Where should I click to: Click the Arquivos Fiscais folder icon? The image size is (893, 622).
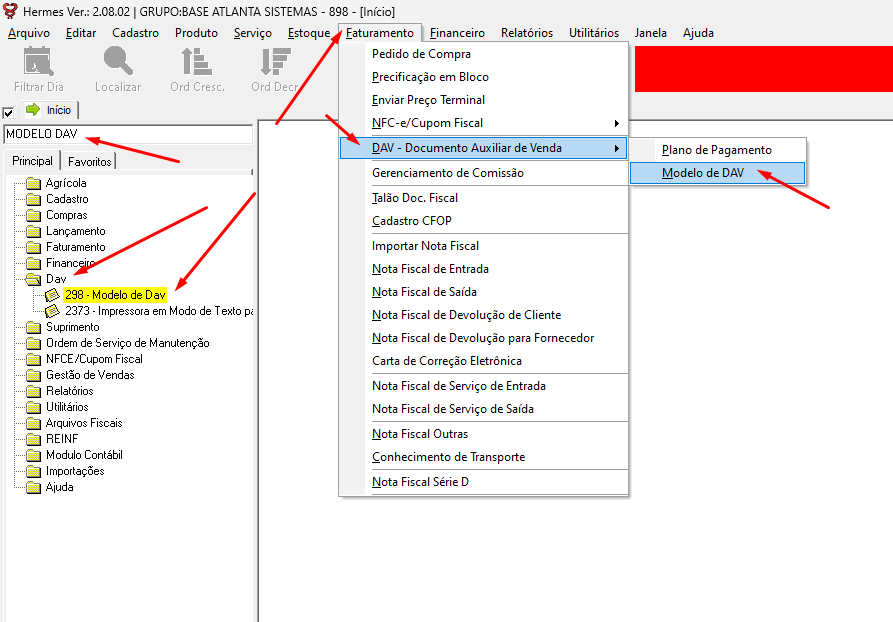click(34, 423)
